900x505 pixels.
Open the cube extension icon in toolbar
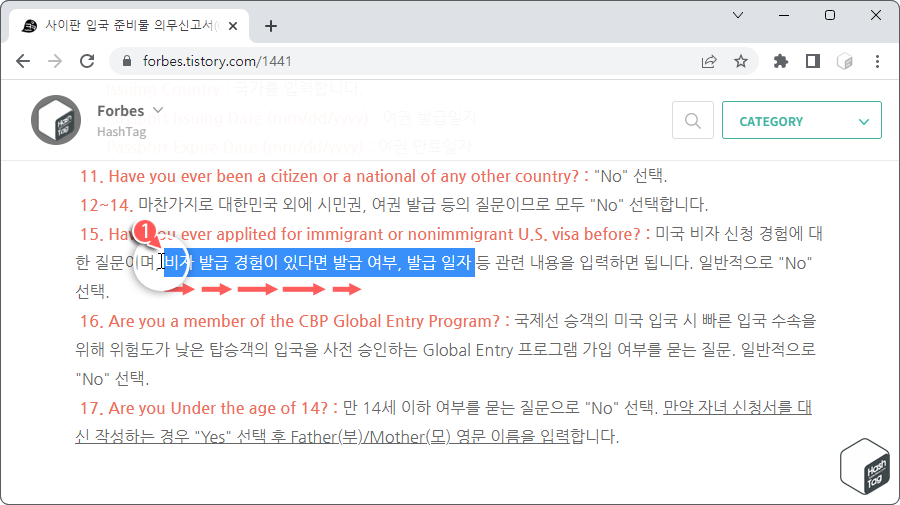(x=845, y=61)
